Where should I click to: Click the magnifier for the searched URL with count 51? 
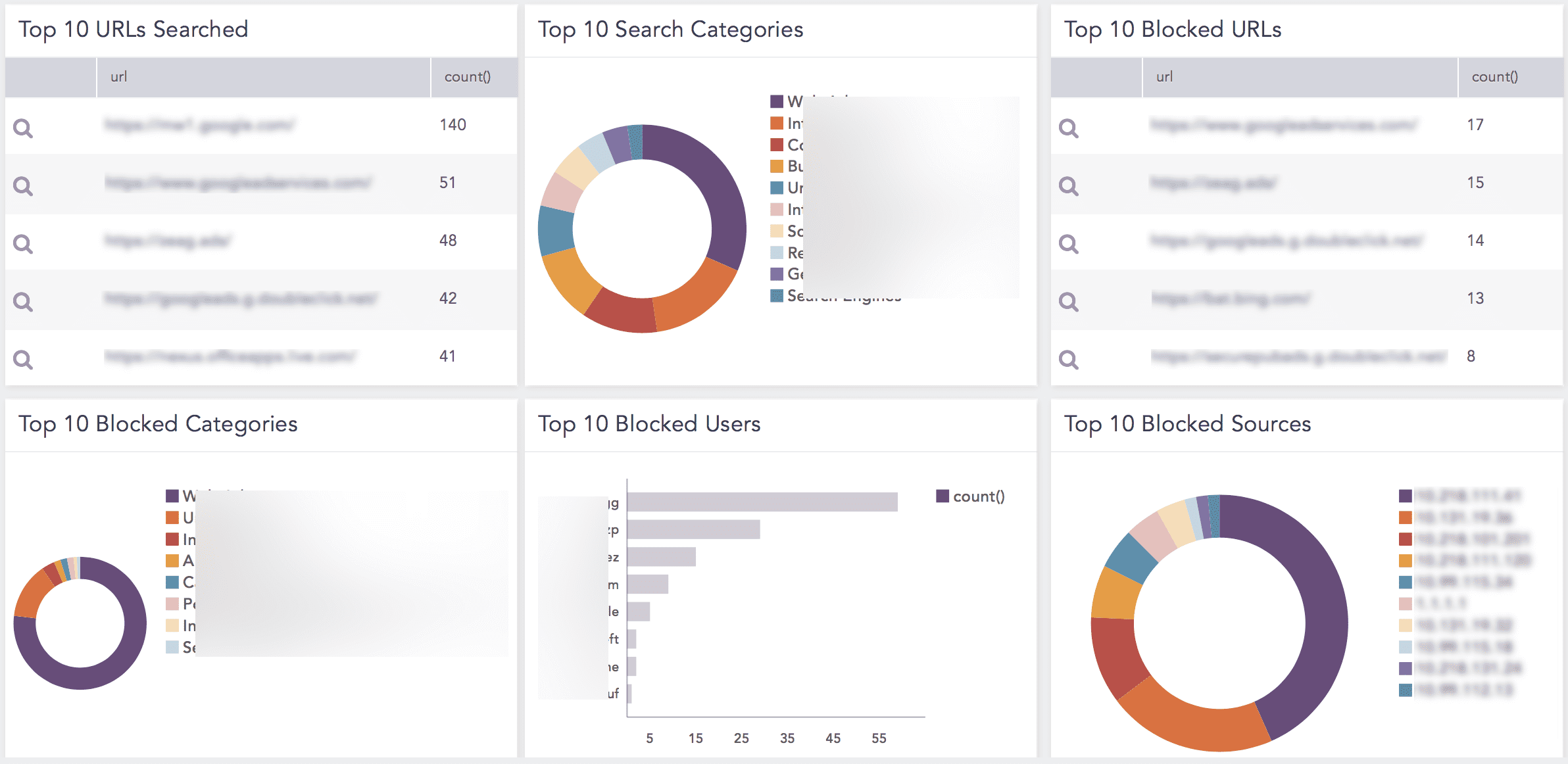23,185
